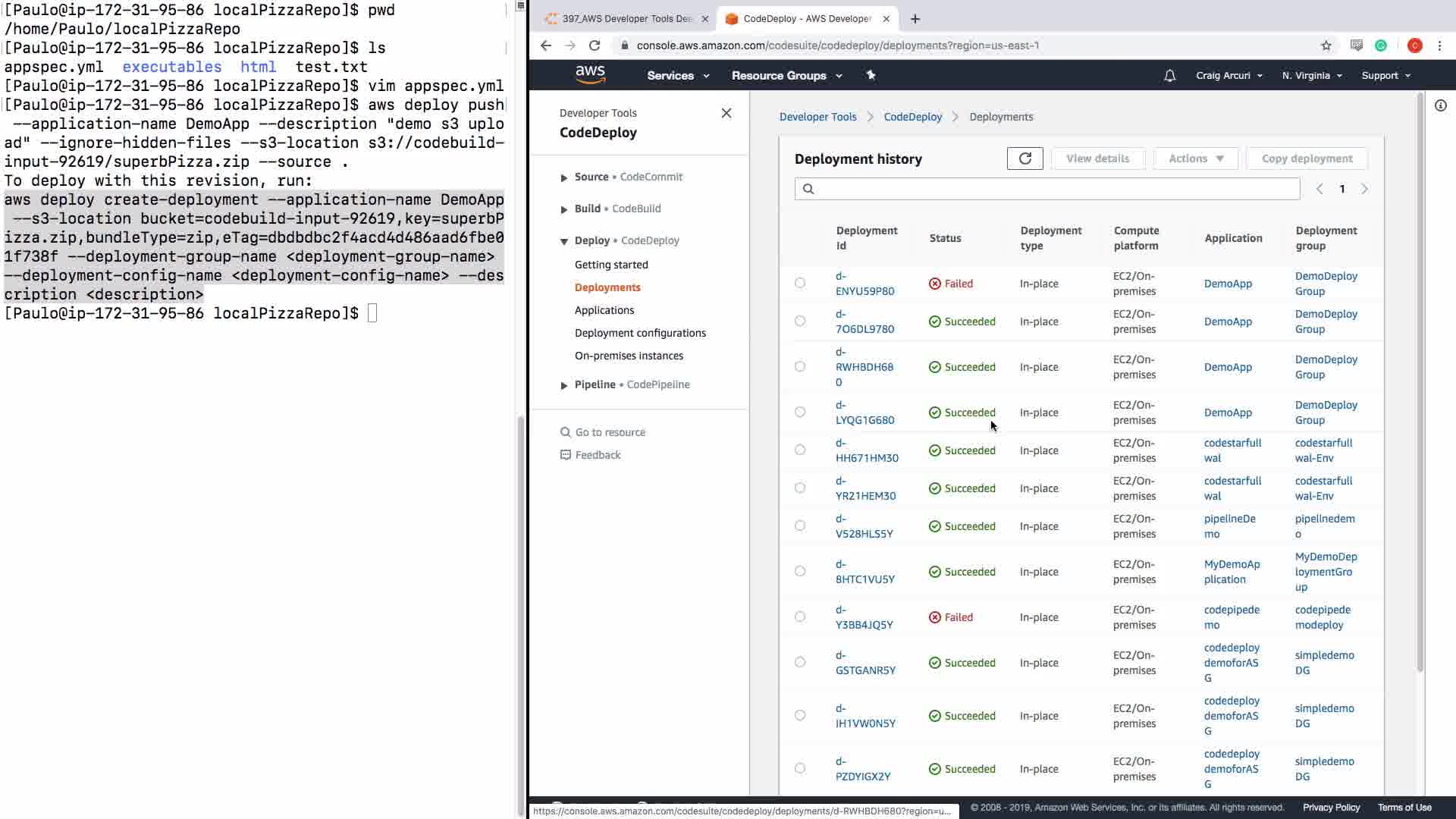Open the info panel icon at right
1456x819 pixels.
1440,105
